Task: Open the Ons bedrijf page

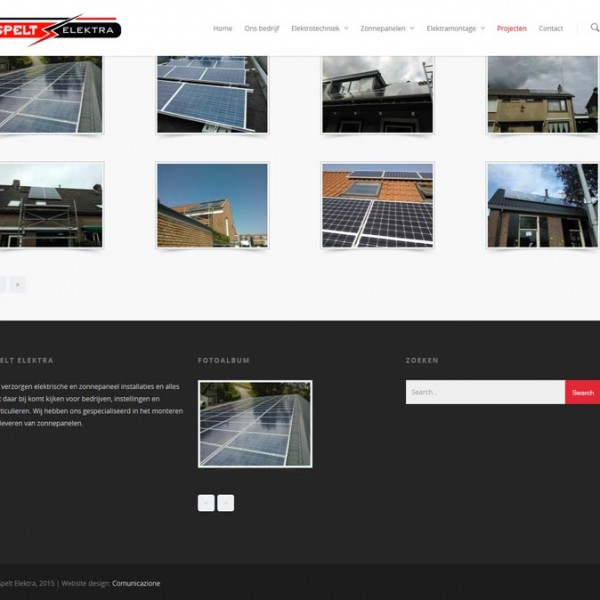Action: (262, 28)
